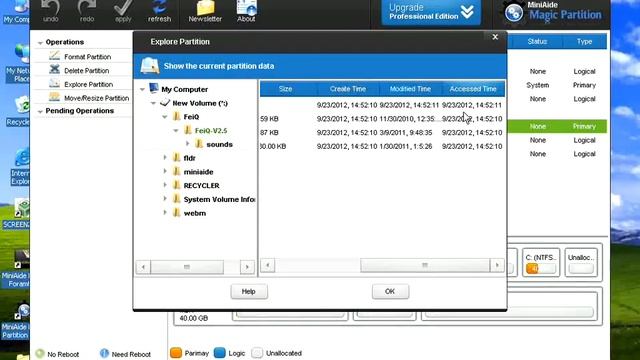Expand the RECYCLER folder node
The height and width of the screenshot is (360, 640).
(165, 185)
